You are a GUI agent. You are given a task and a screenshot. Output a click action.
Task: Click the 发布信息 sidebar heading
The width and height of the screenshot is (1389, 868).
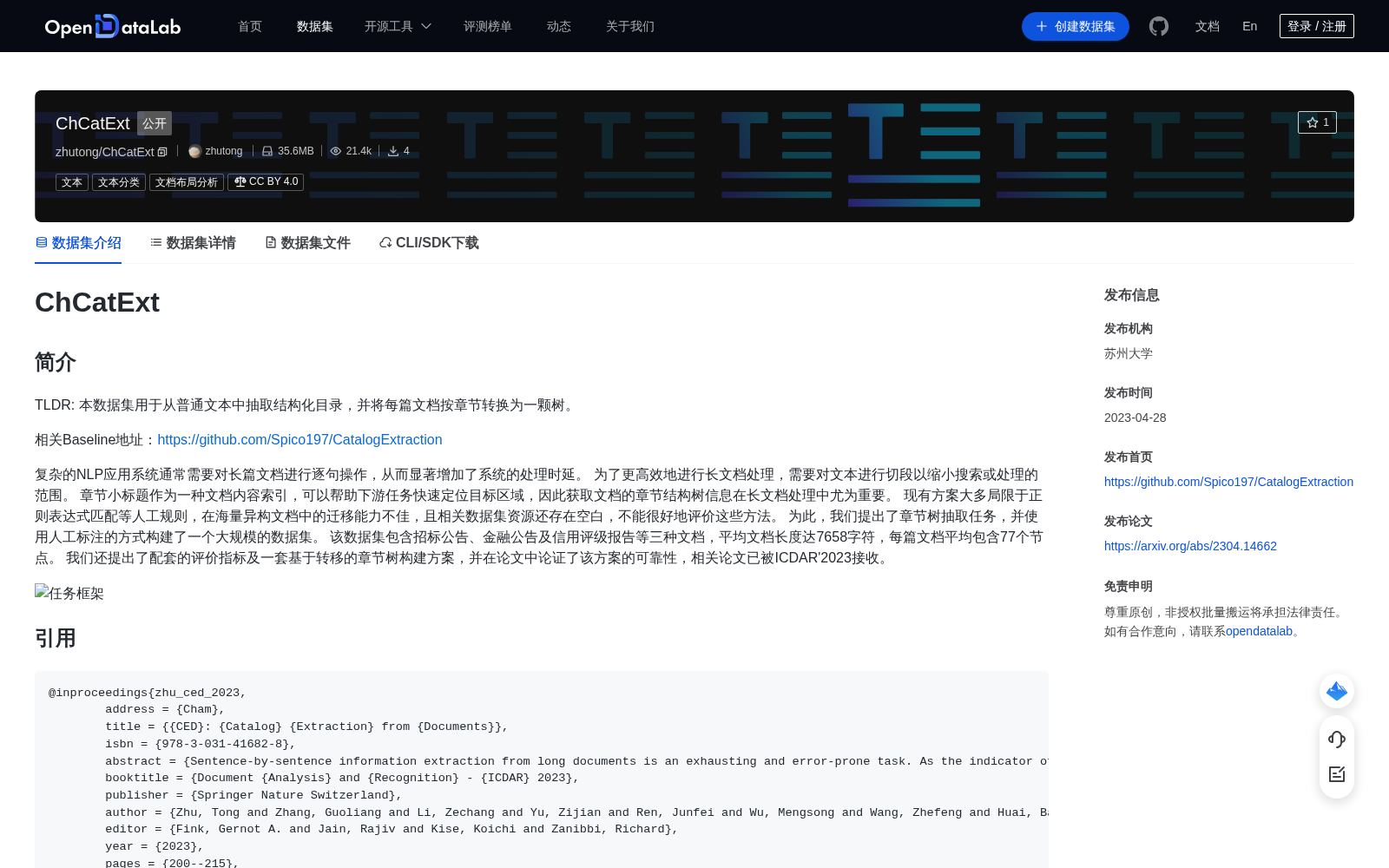pos(1132,295)
